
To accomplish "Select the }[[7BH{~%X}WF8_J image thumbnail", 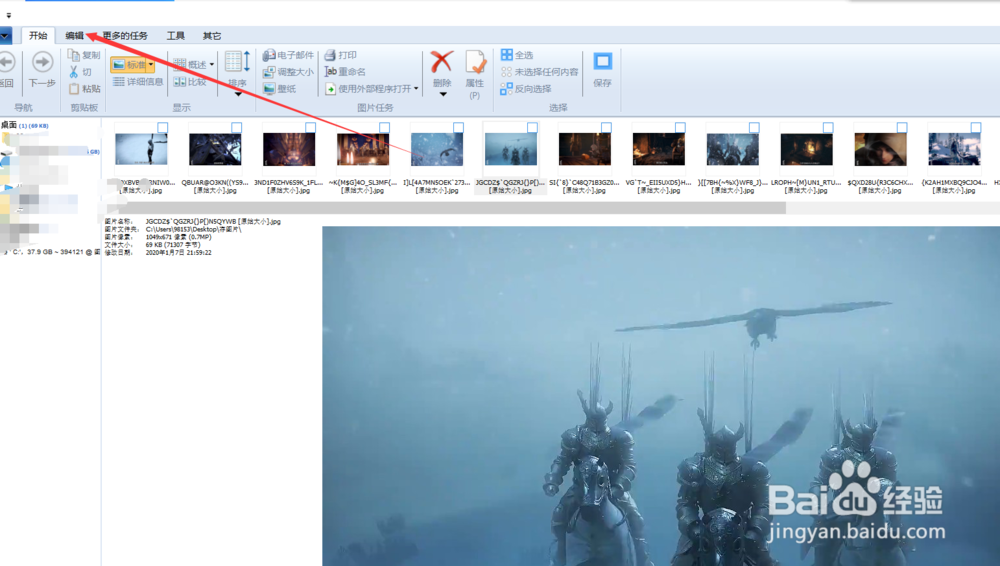I will point(733,149).
